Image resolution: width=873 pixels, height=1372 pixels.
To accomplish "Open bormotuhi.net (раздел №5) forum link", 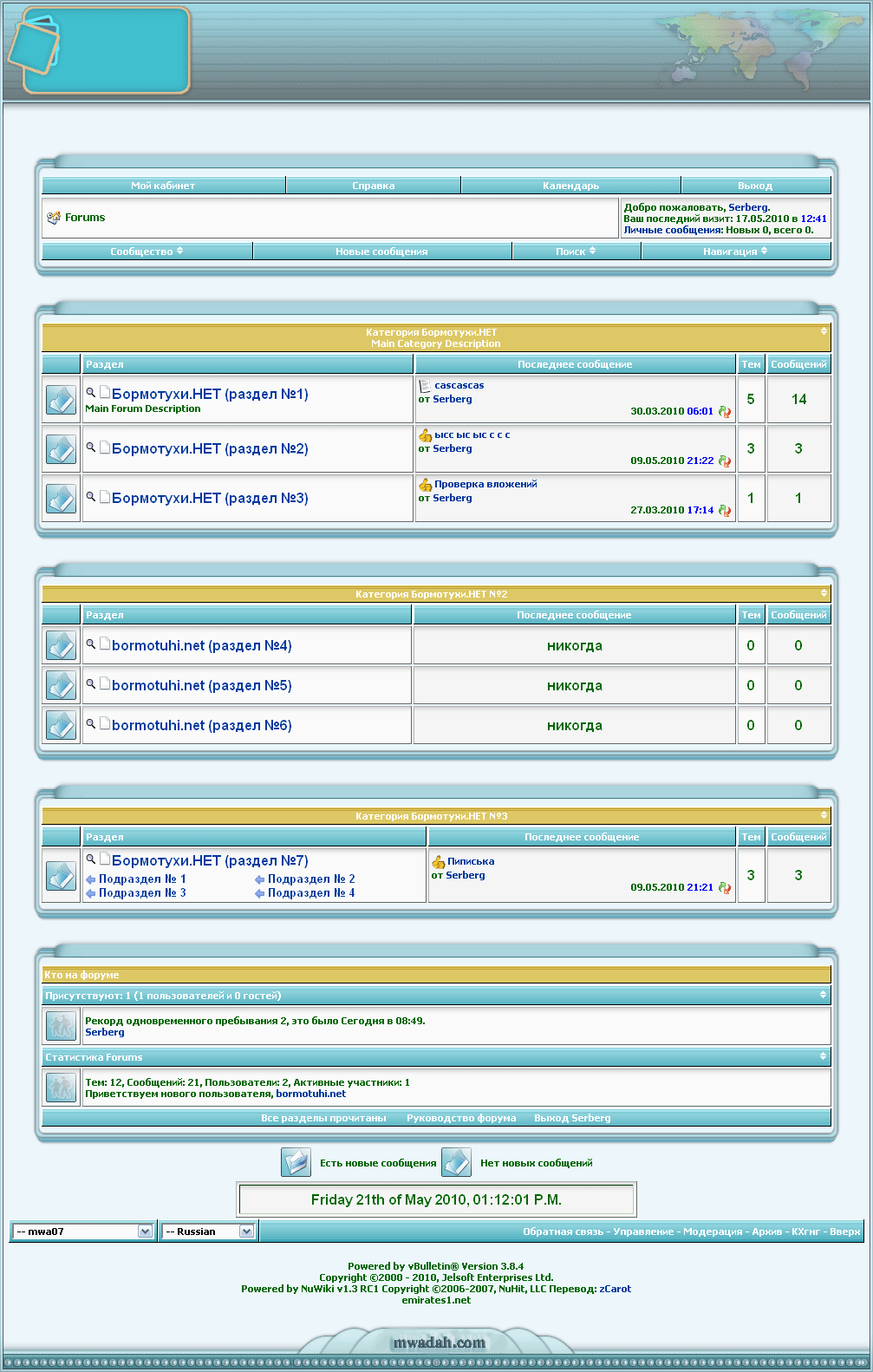I will click(201, 686).
